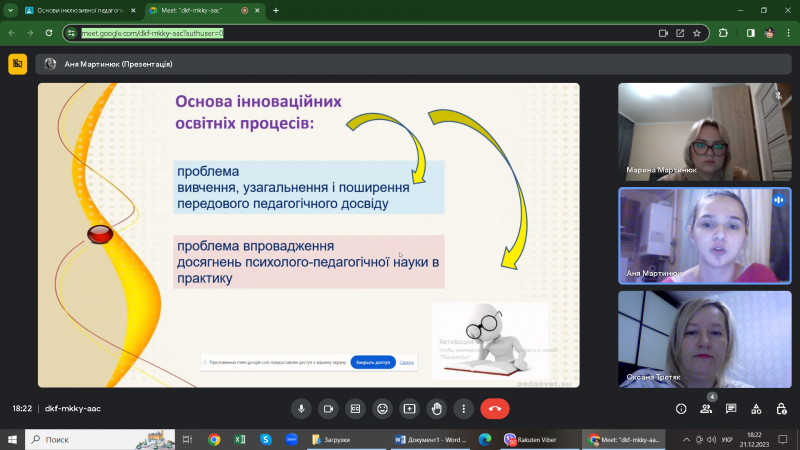This screenshot has height=450, width=800.
Task: Click the present screen icon
Action: point(409,408)
